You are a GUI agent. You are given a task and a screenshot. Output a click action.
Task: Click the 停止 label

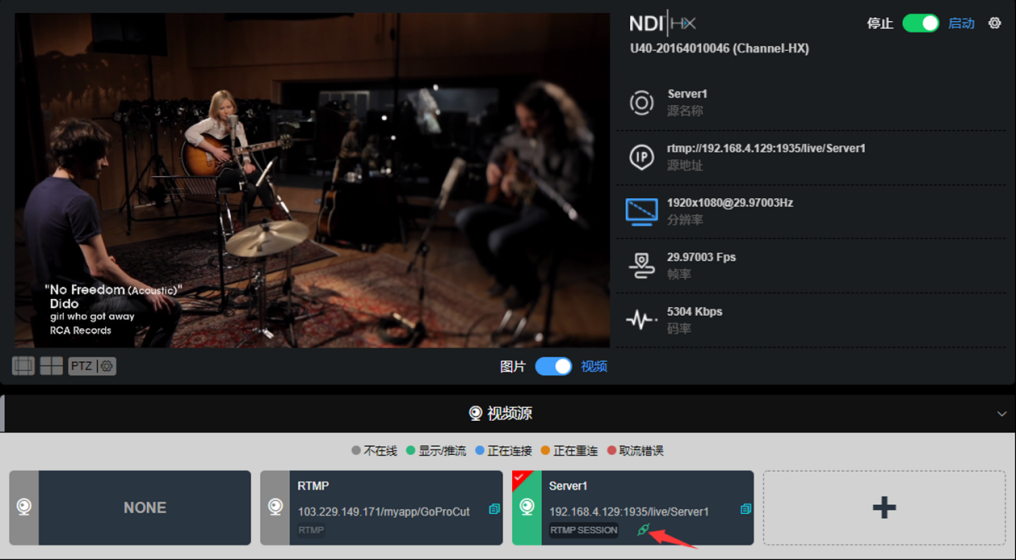[x=880, y=23]
